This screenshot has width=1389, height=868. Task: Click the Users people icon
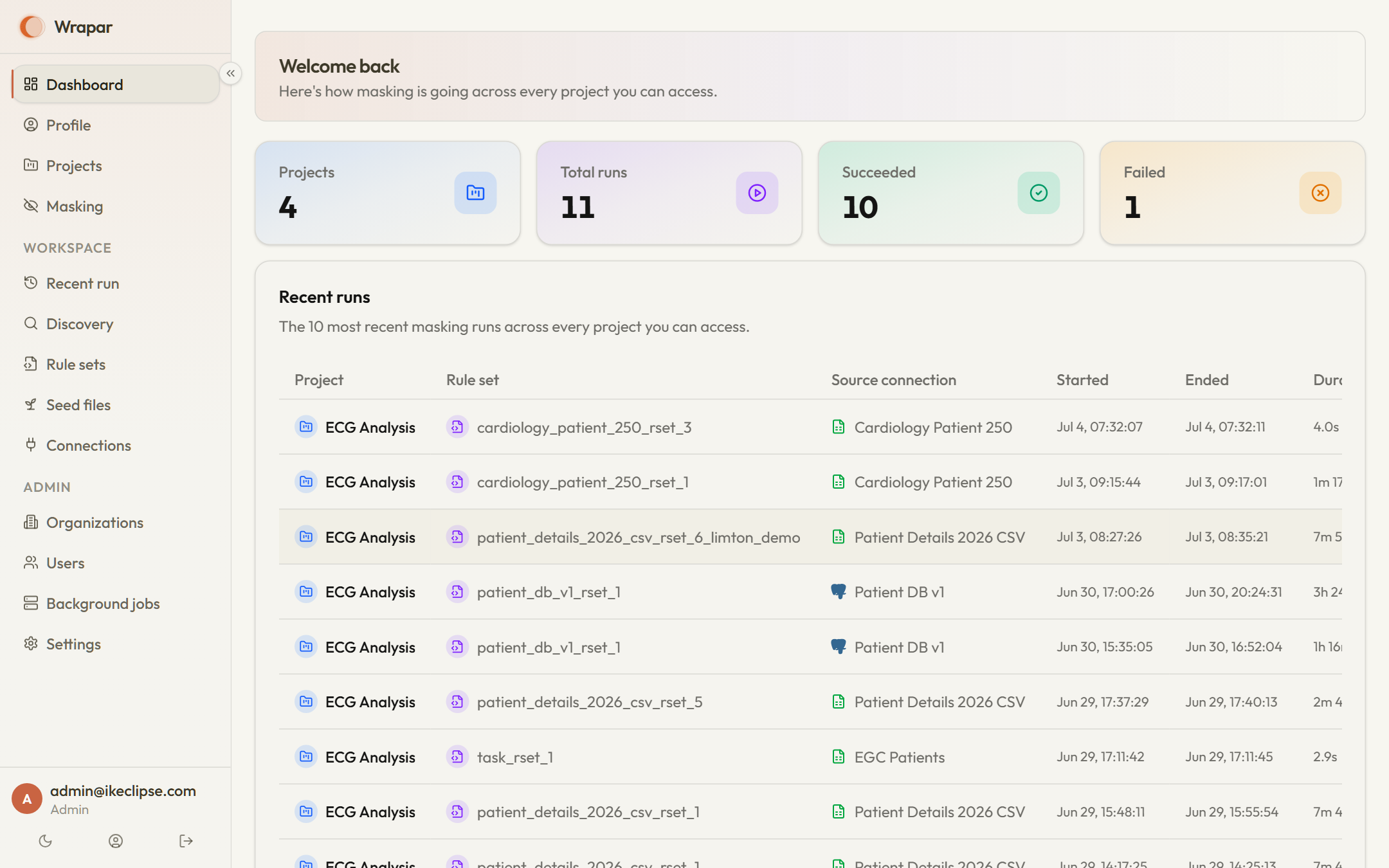pos(30,563)
